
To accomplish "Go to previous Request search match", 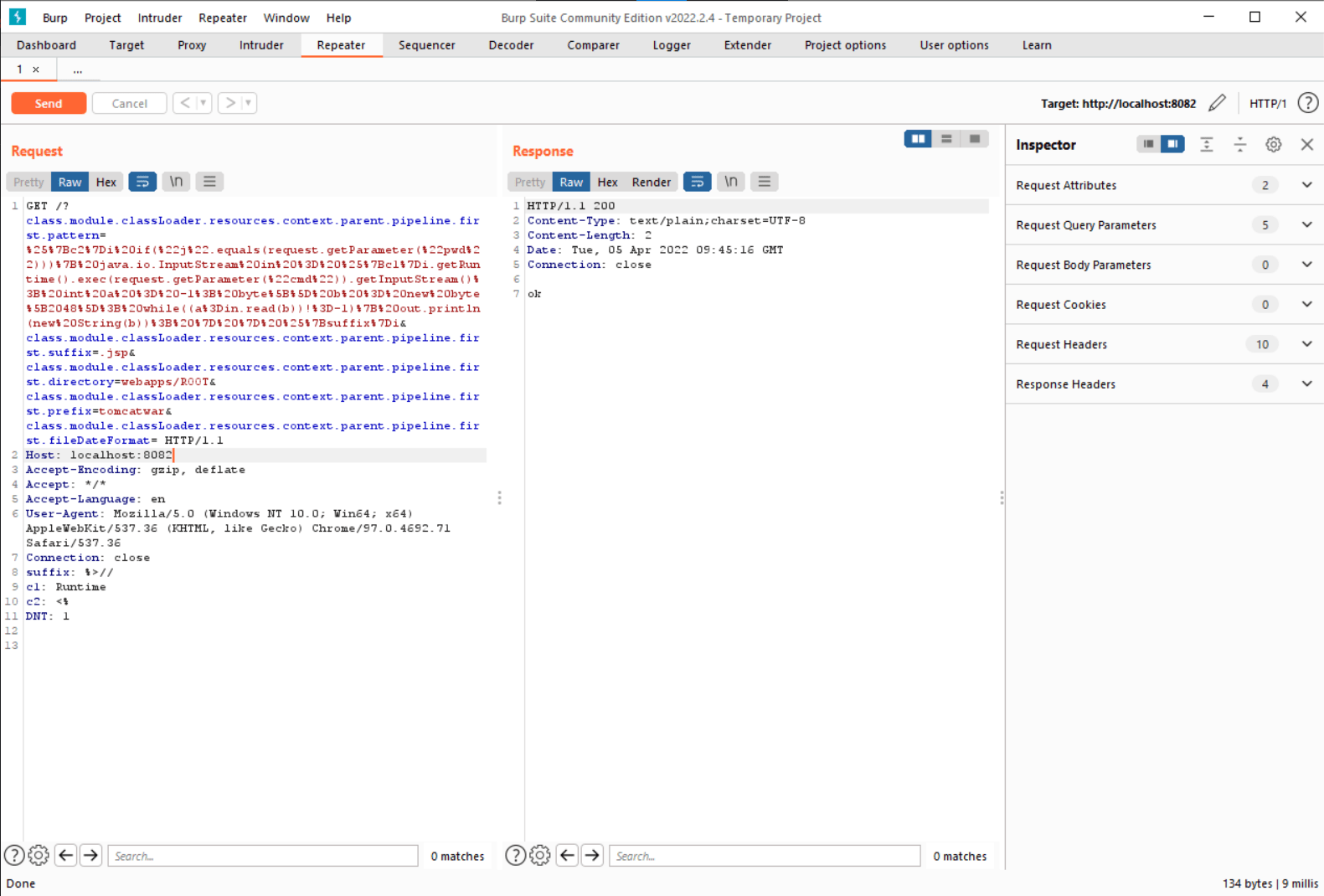I will (x=66, y=855).
